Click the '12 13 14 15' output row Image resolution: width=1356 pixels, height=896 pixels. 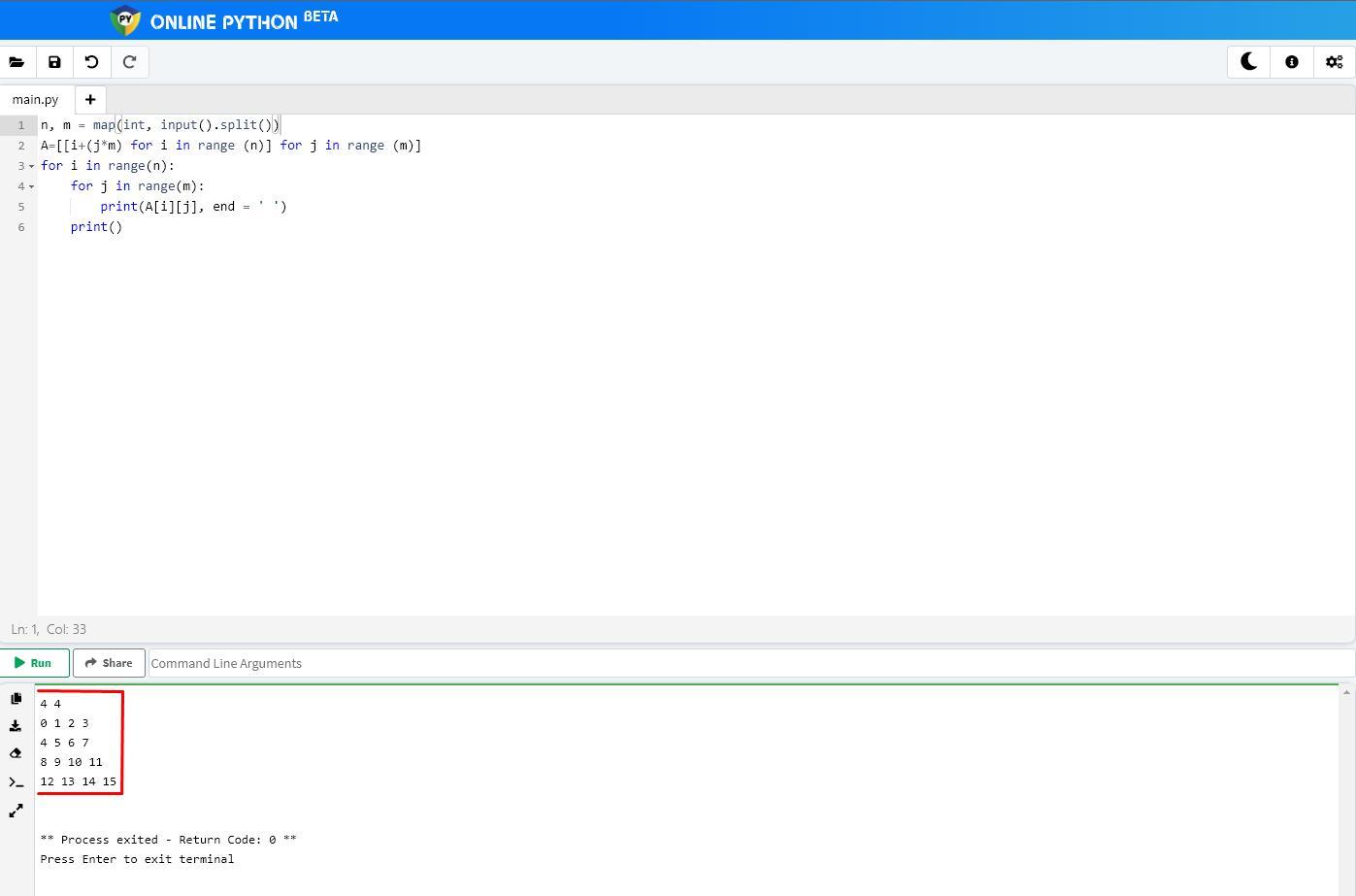point(79,781)
